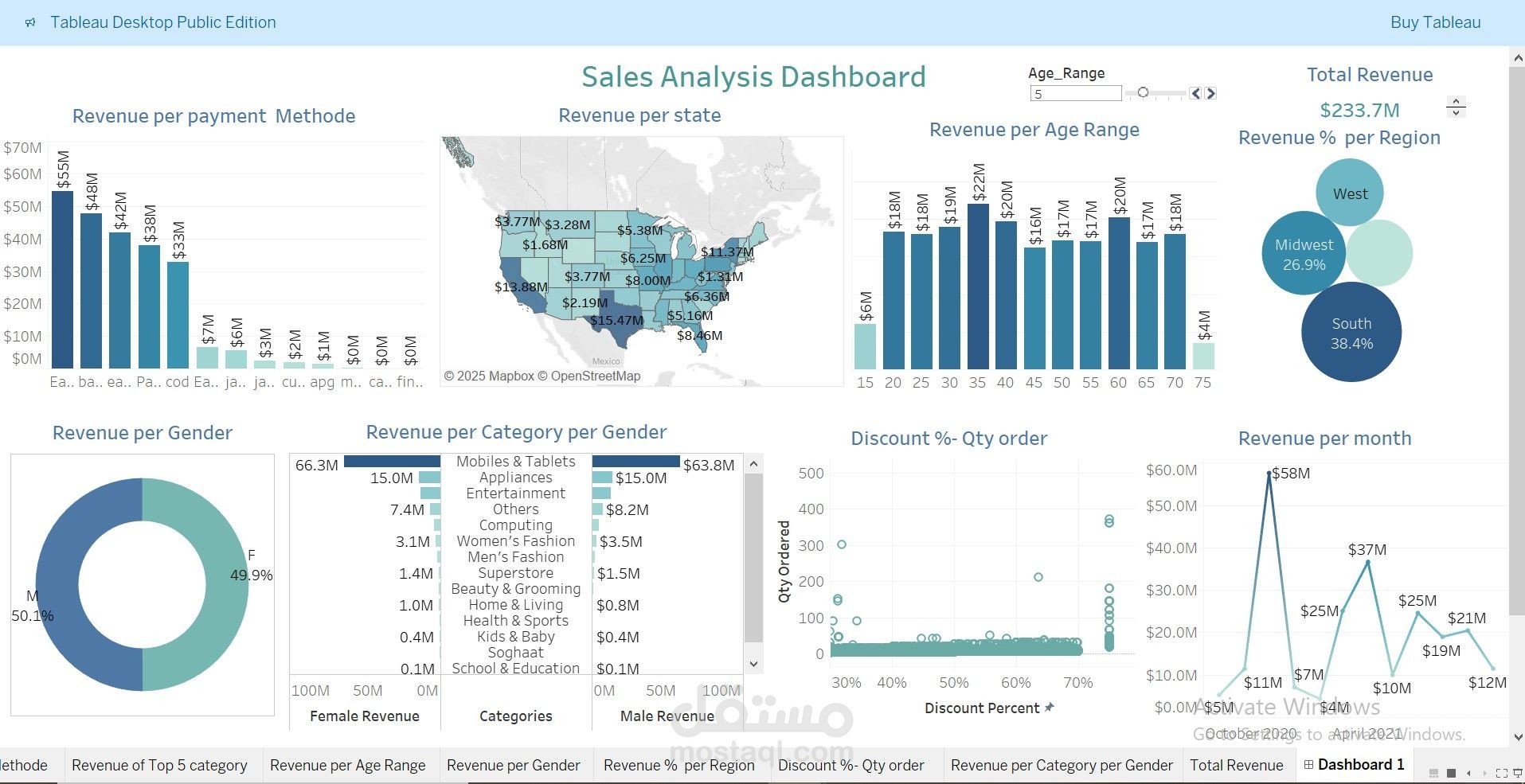Image resolution: width=1525 pixels, height=784 pixels.
Task: Click the Appliances category label
Action: [x=515, y=478]
